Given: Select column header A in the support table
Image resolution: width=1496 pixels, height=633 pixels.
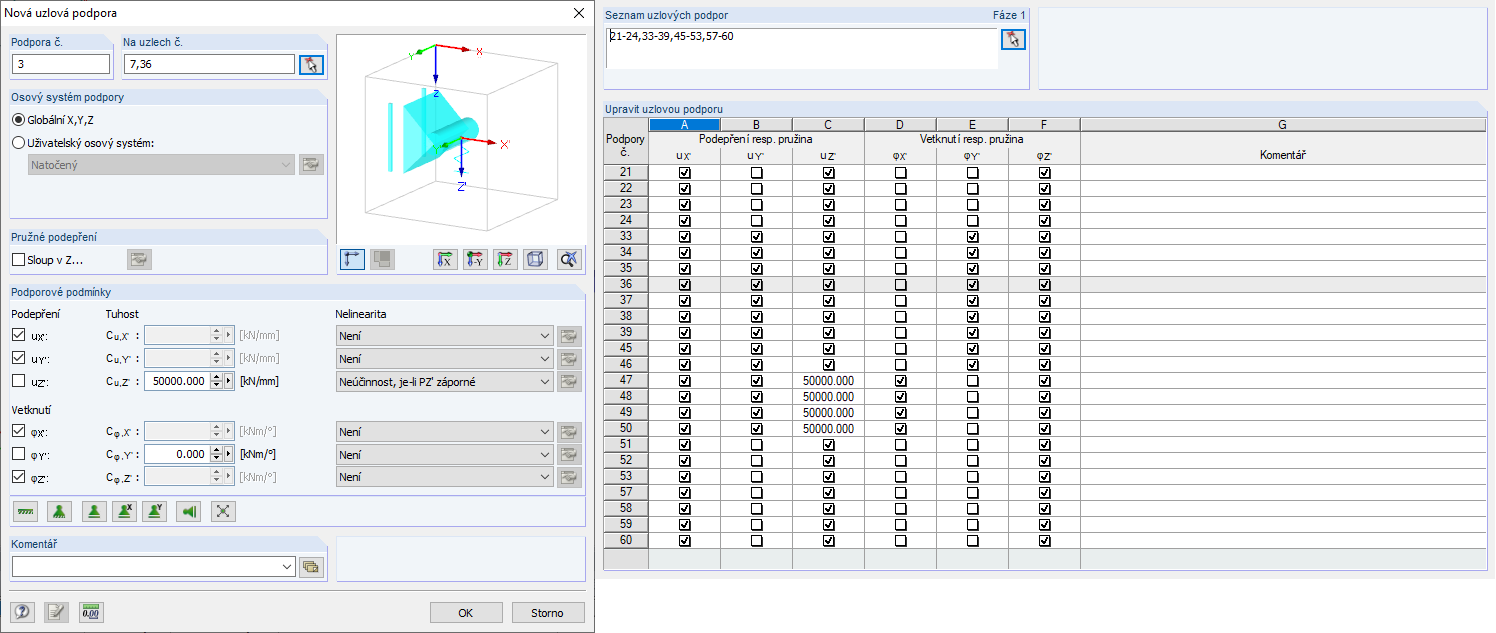Looking at the screenshot, I should (685, 125).
